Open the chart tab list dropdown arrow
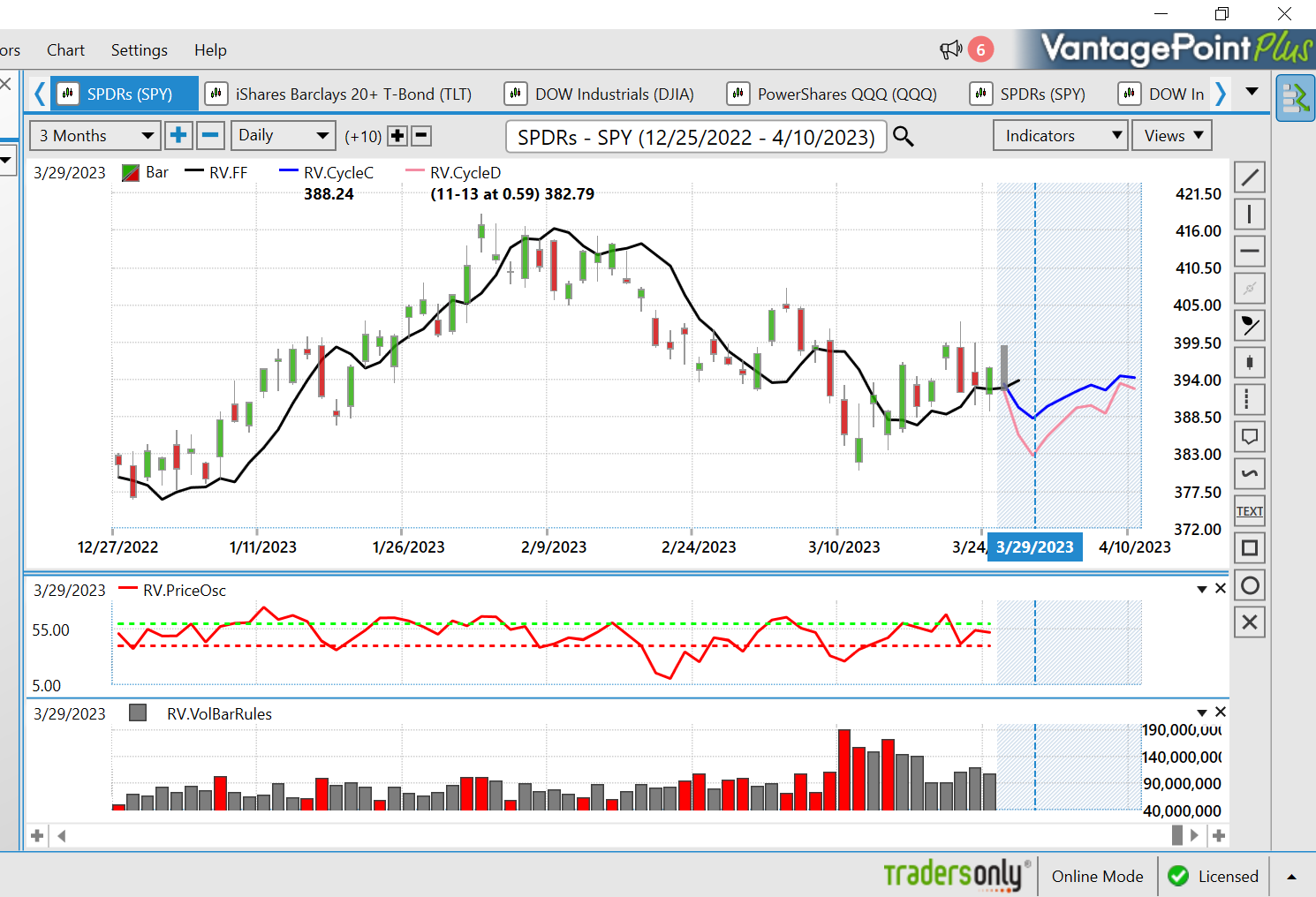 (x=1252, y=92)
